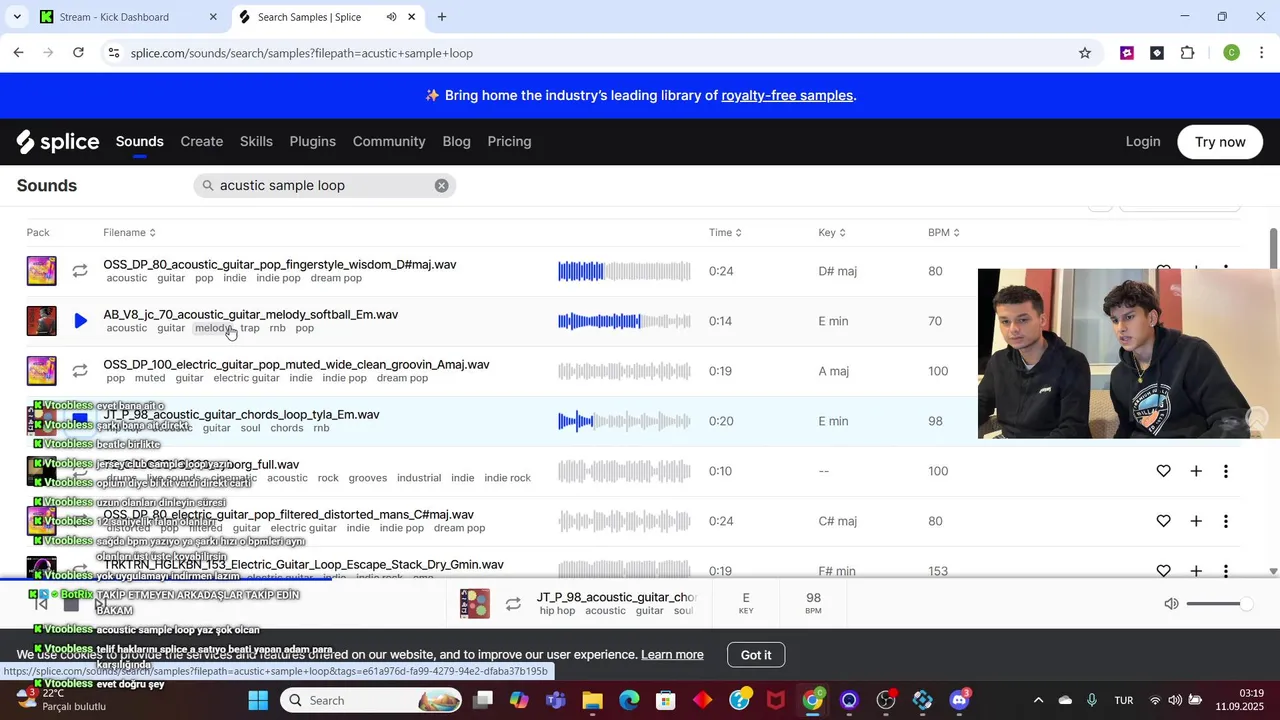Viewport: 1280px width, 720px height.
Task: Seek in waveform of JT_P_98 tyla Em sample
Action: (624, 421)
